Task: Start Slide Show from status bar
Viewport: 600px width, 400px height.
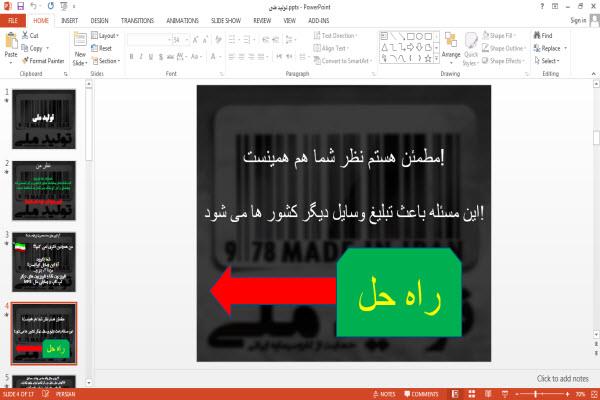Action: 505,394
